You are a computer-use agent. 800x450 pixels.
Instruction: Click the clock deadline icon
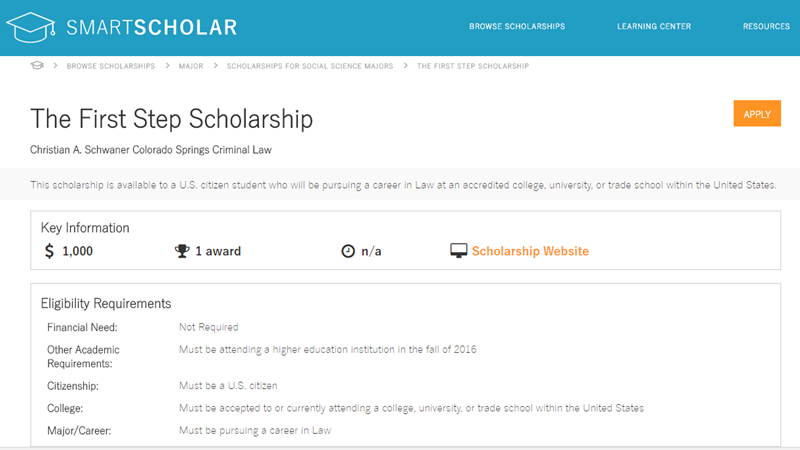click(348, 251)
